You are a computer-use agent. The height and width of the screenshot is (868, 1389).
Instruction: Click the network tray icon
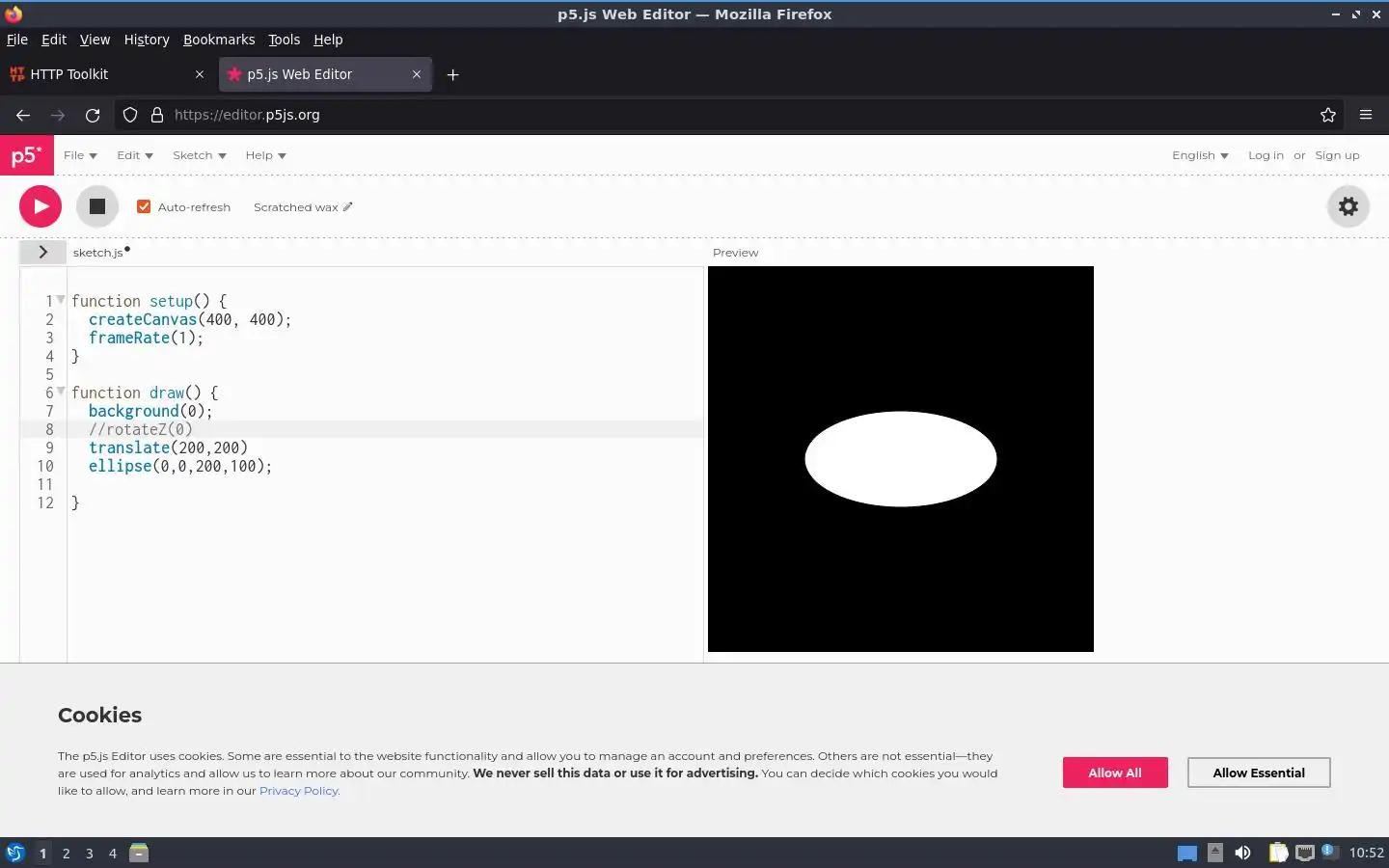tap(1305, 853)
